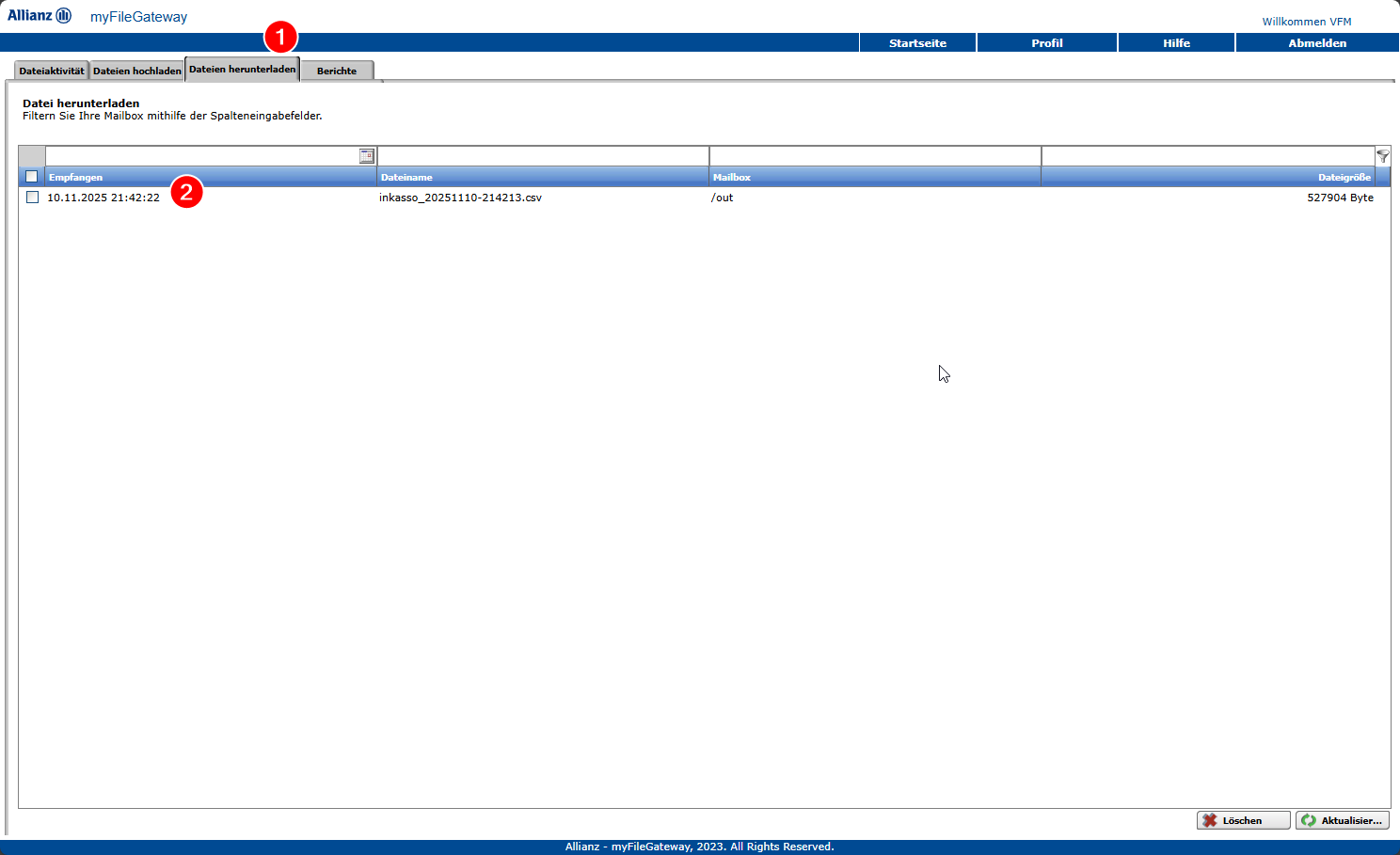Open the Profil page
The image size is (1400, 855).
point(1046,43)
